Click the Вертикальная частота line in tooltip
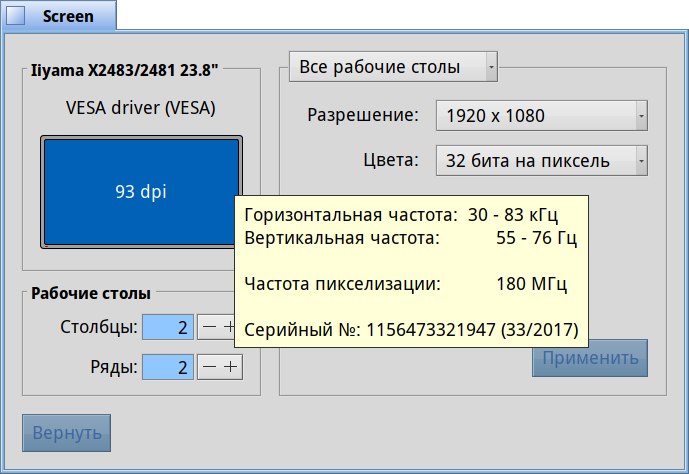 (x=410, y=238)
